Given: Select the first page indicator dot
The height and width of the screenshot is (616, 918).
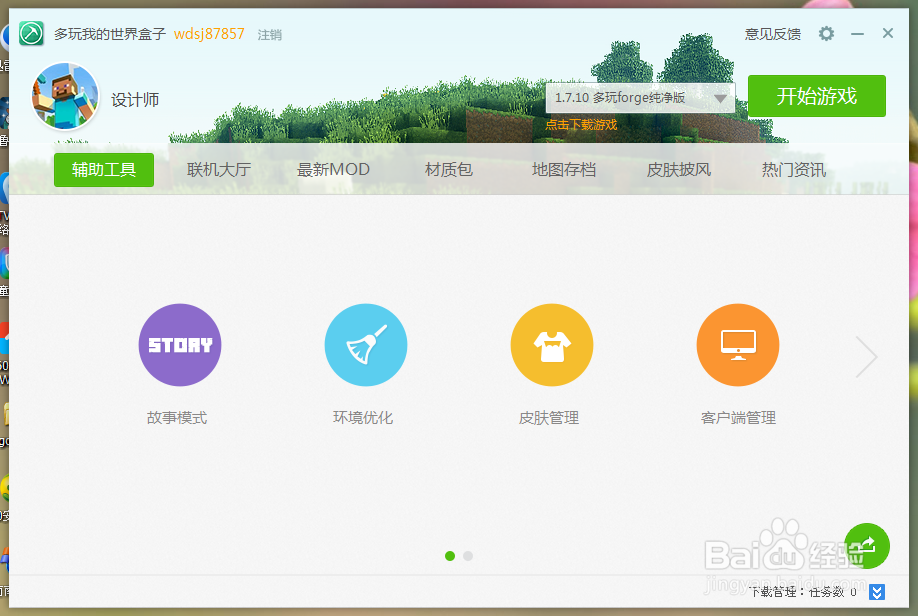Looking at the screenshot, I should click(x=450, y=556).
